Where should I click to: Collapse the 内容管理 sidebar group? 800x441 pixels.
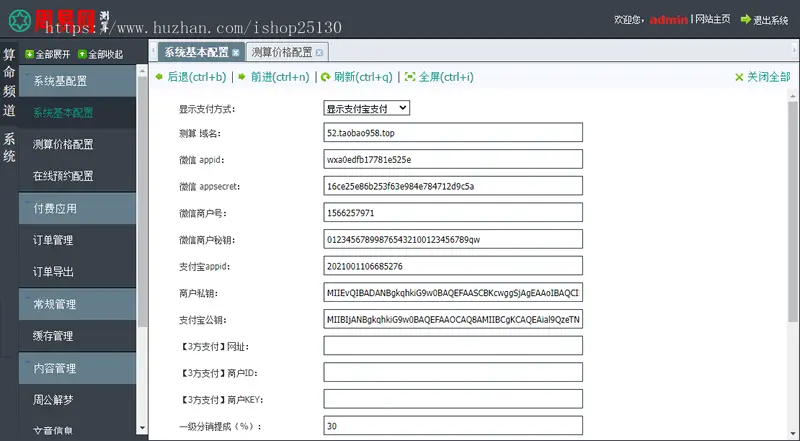78,368
